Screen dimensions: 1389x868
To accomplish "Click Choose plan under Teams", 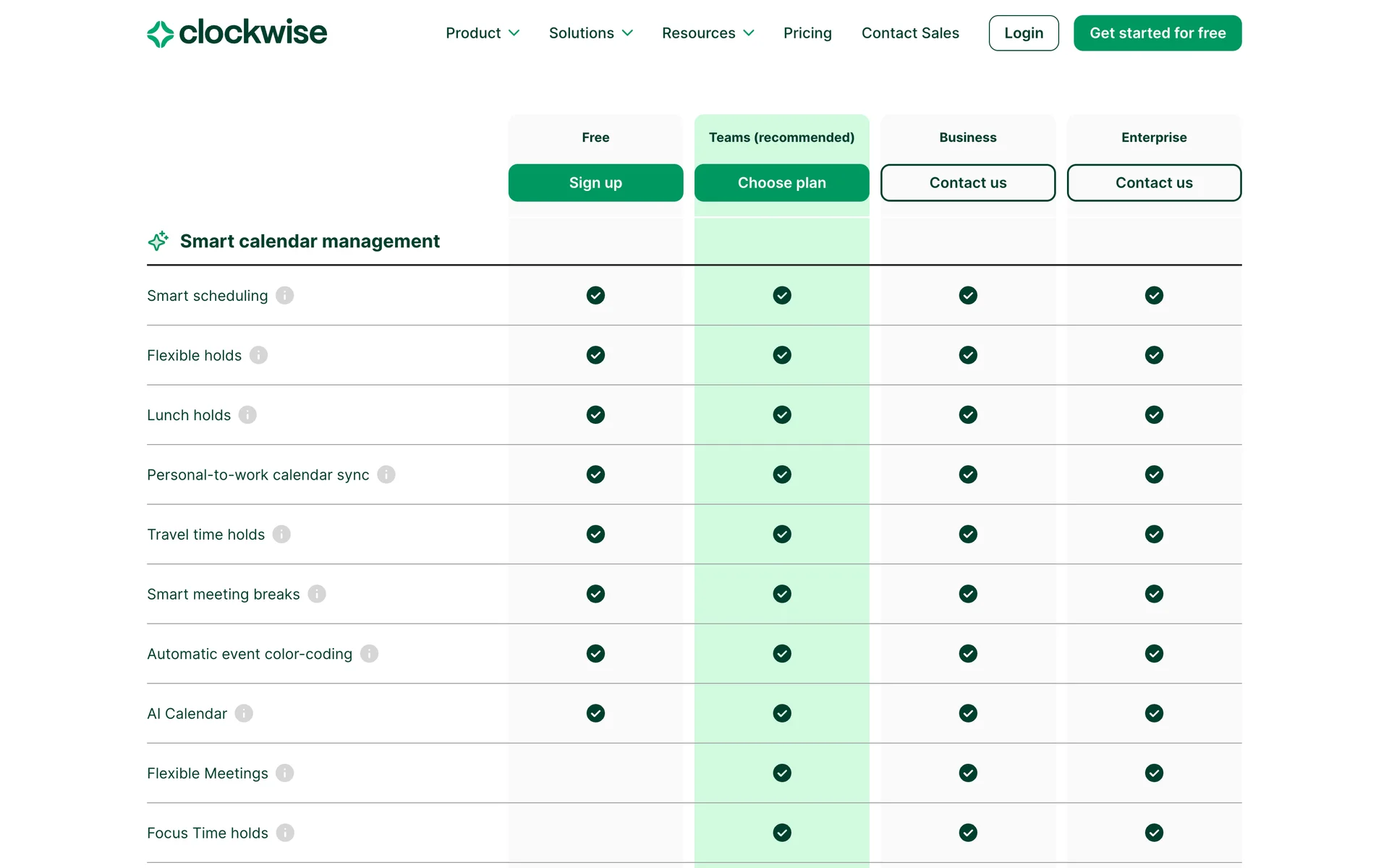I will 781,183.
